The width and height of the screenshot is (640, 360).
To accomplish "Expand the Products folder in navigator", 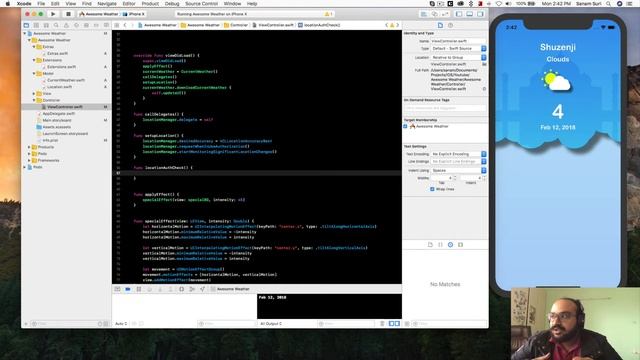I will pos(29,147).
